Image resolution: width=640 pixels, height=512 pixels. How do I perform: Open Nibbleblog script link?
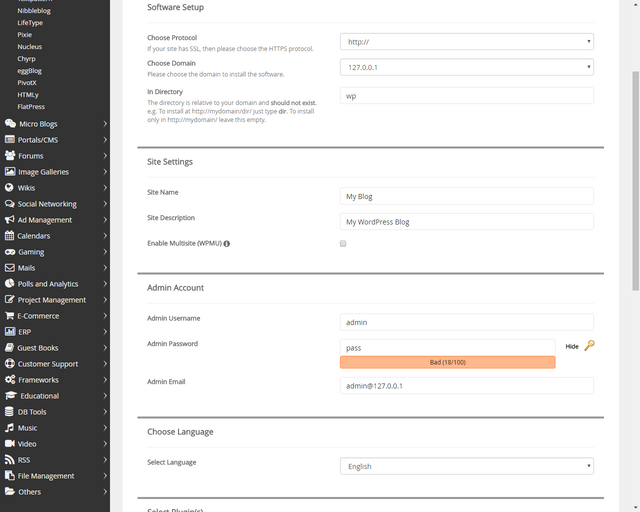point(34,11)
